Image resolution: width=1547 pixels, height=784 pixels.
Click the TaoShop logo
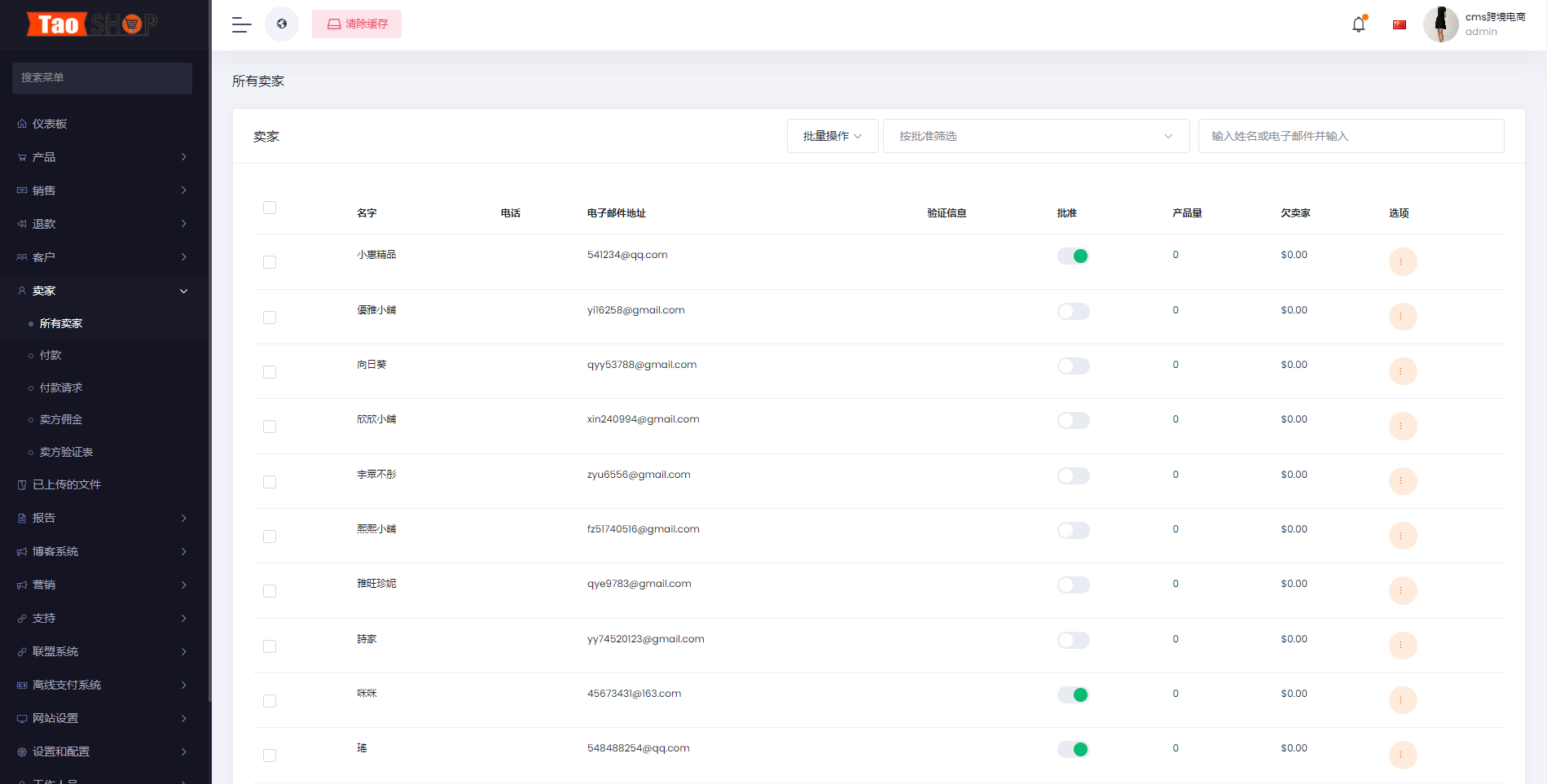click(x=92, y=24)
